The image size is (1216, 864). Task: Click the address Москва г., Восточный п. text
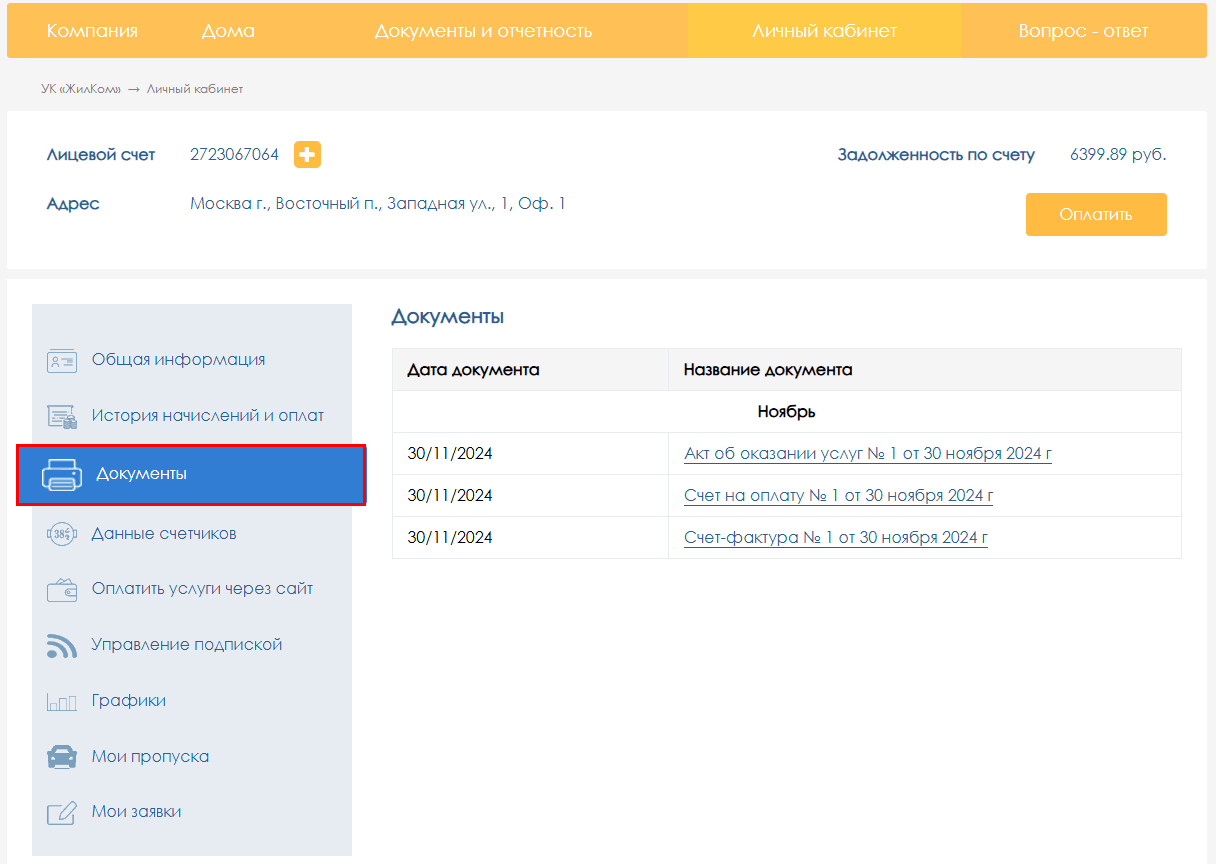pyautogui.click(x=378, y=204)
